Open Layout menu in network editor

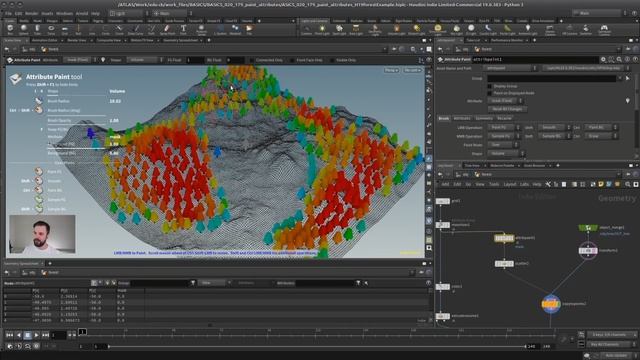coord(510,184)
